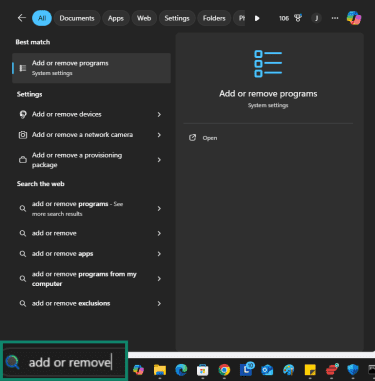Launch Microsoft Edge from the taskbar

click(181, 370)
